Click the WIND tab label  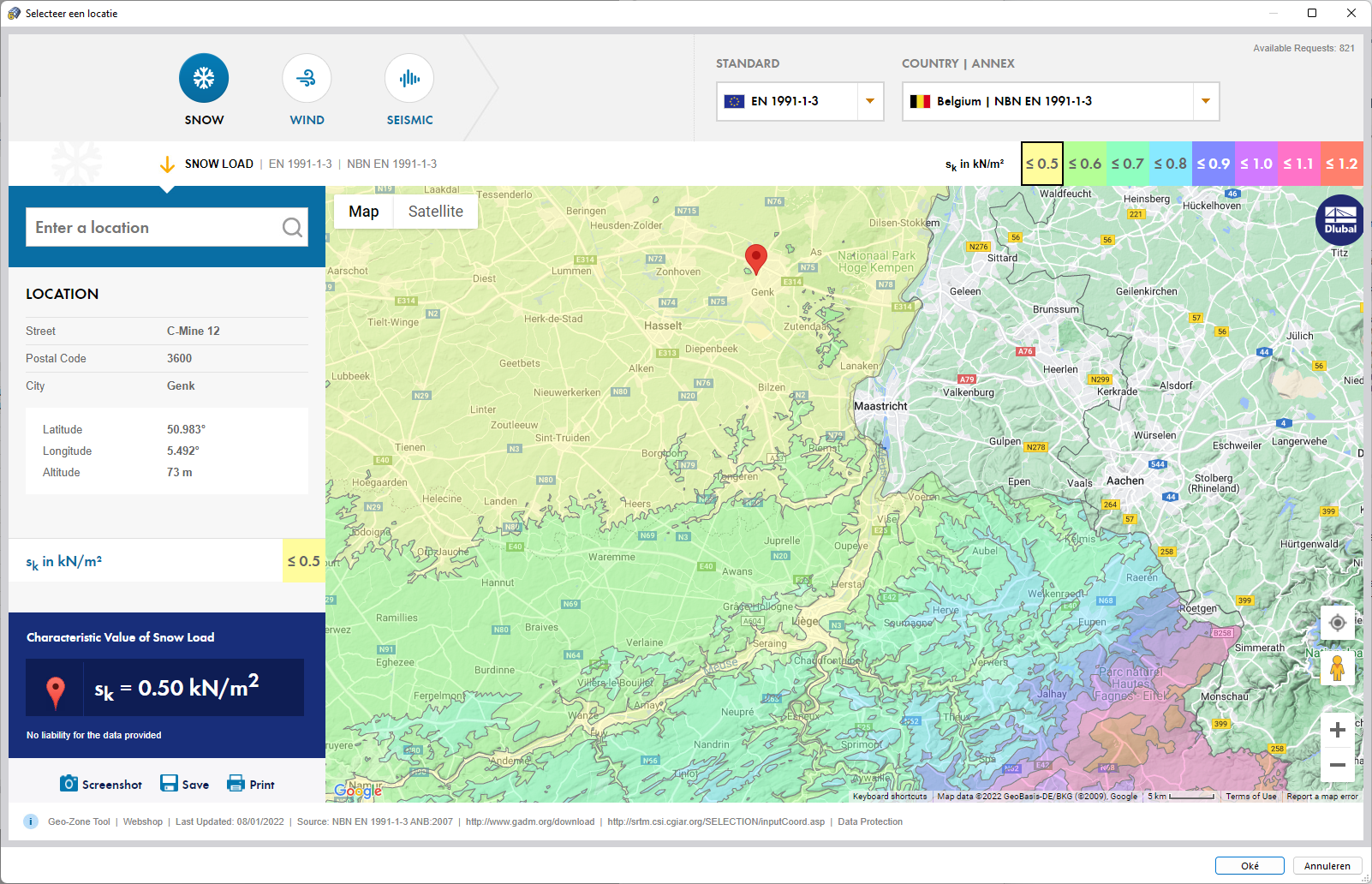(x=307, y=120)
